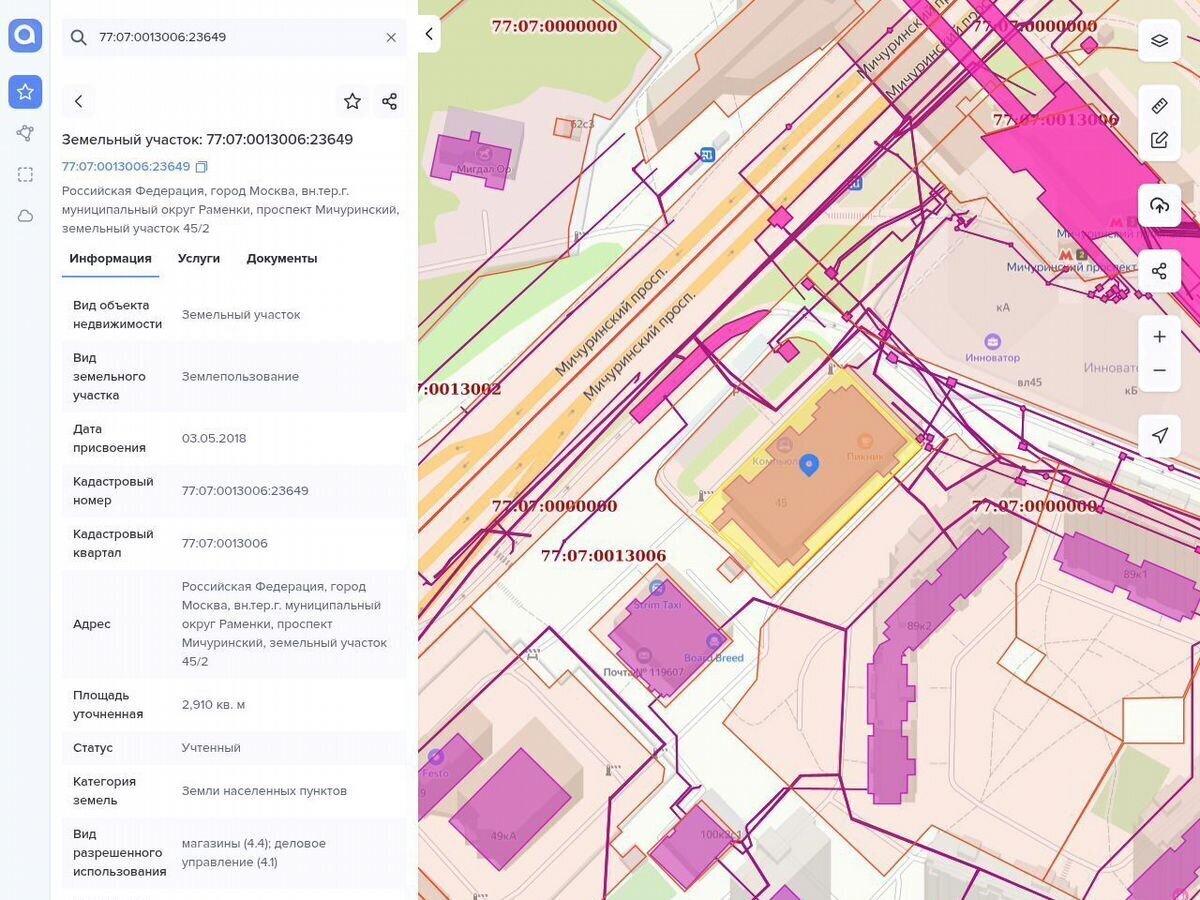
Task: Select the Кадастровый квартал value 77:07:0013006
Action: (225, 543)
